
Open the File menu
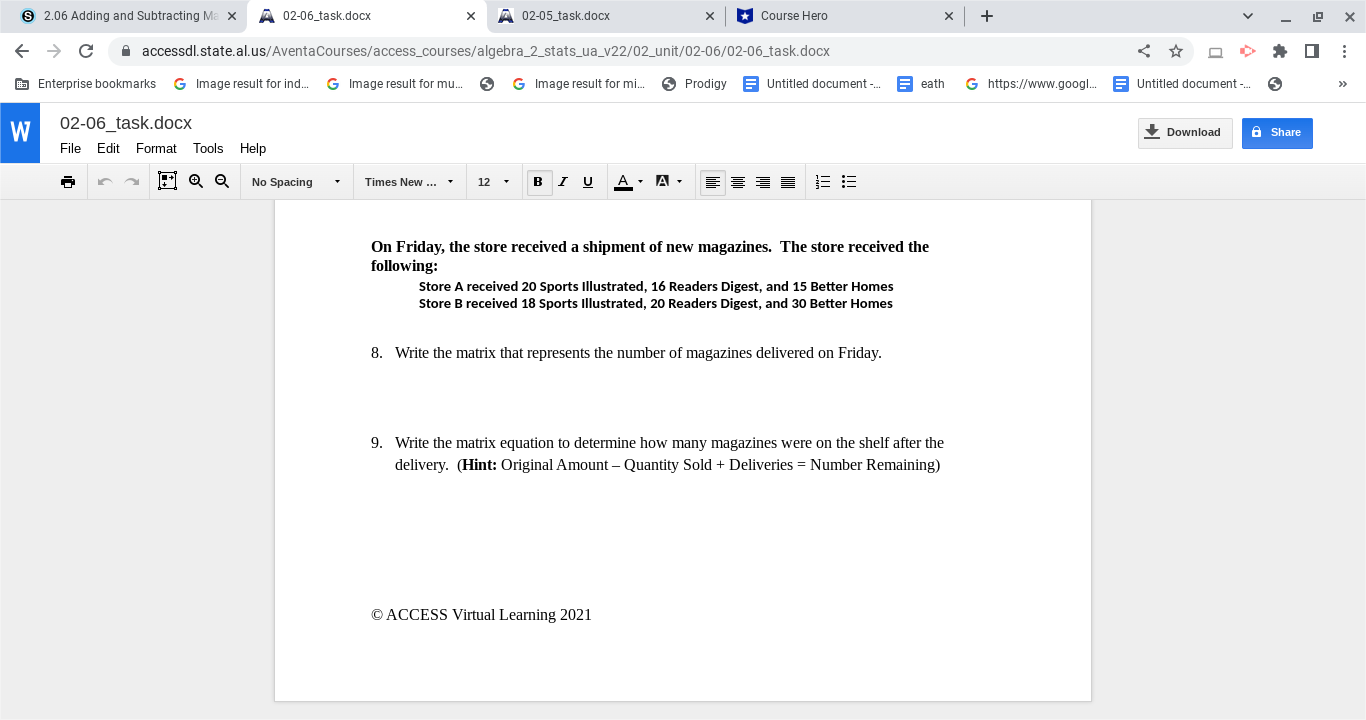[70, 148]
